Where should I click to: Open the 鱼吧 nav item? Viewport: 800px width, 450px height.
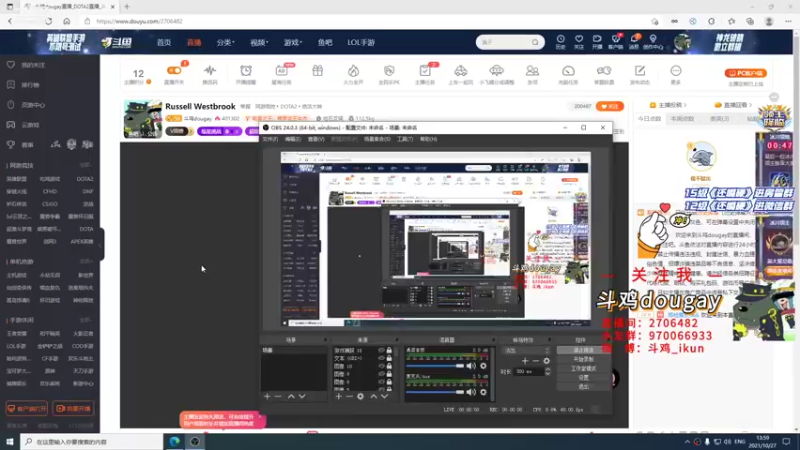325,42
